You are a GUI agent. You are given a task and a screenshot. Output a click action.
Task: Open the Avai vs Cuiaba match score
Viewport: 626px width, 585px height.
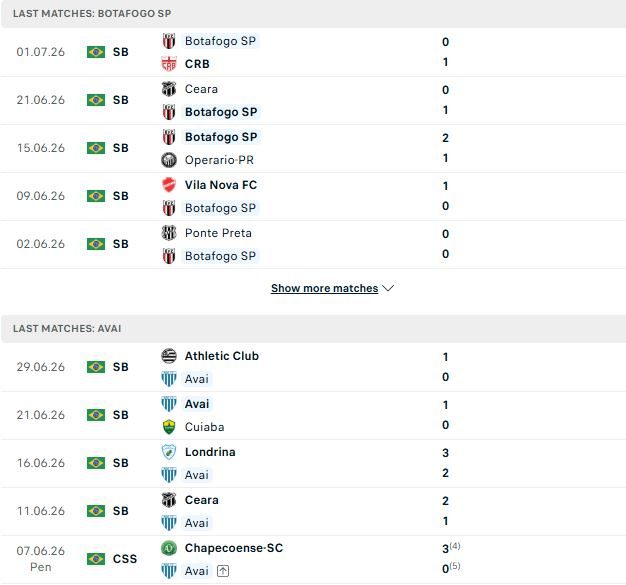446,415
